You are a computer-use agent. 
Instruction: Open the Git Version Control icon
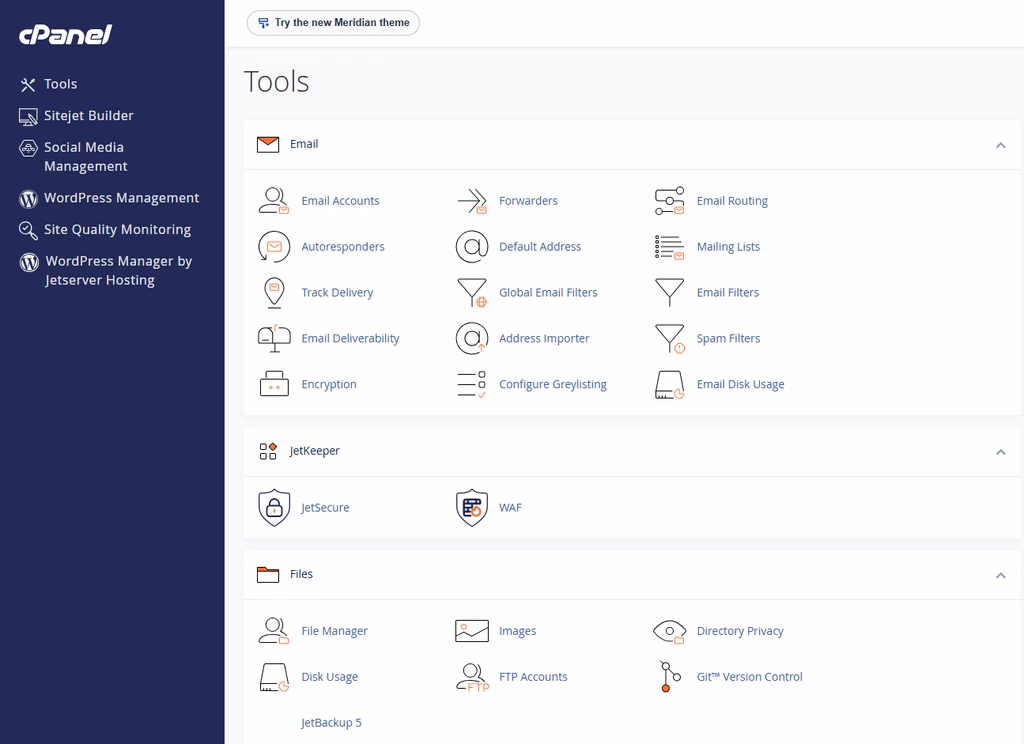669,677
